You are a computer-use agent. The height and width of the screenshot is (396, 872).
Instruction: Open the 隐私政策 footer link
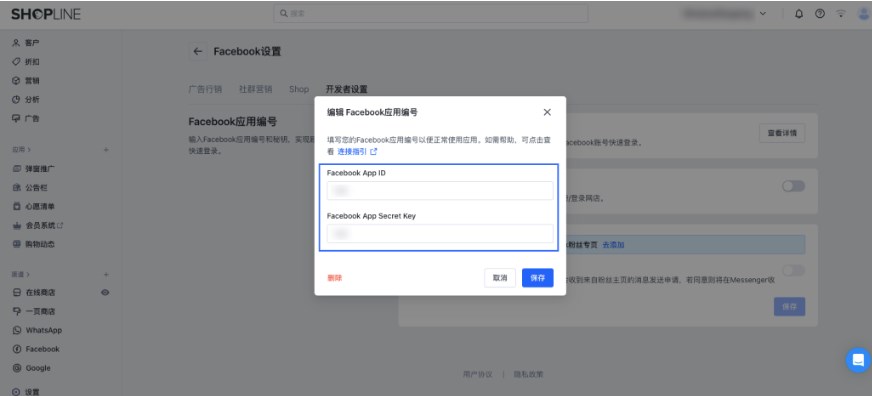click(528, 374)
